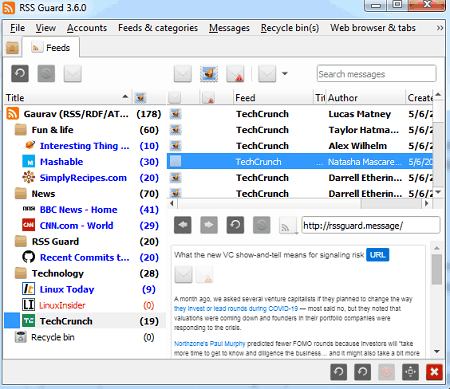Viewport: 450px width, 389px height.
Task: Select the Taylor Hatmaker message row
Action: click(x=300, y=130)
